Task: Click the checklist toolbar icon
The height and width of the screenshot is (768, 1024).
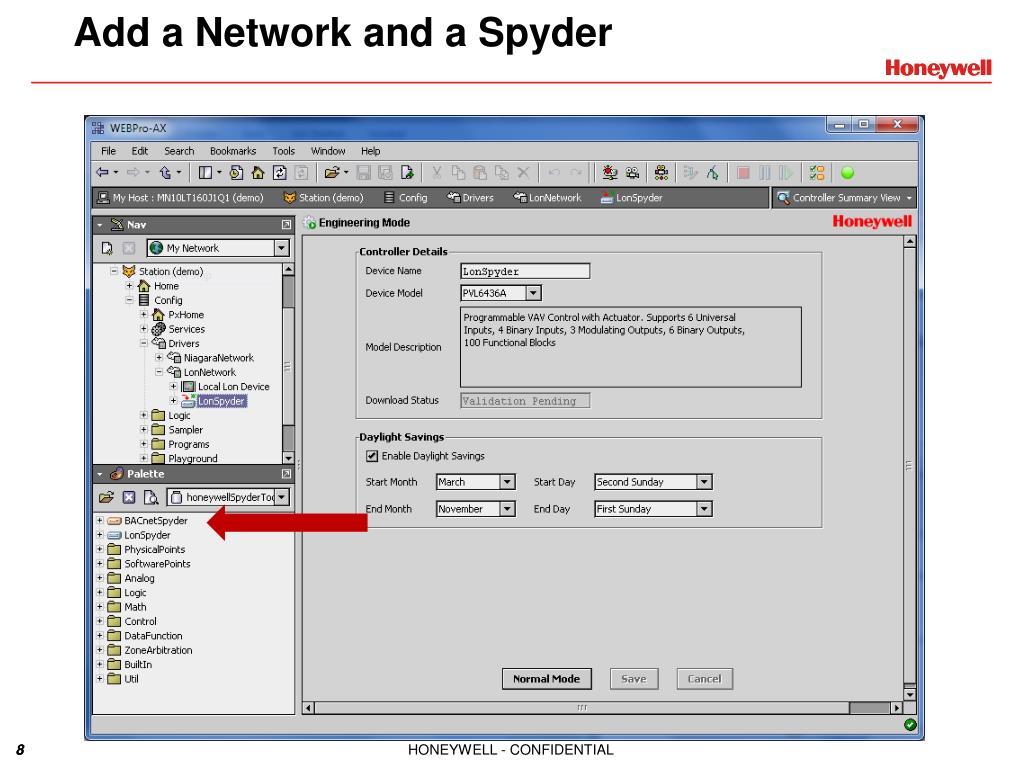Action: pyautogui.click(x=817, y=172)
